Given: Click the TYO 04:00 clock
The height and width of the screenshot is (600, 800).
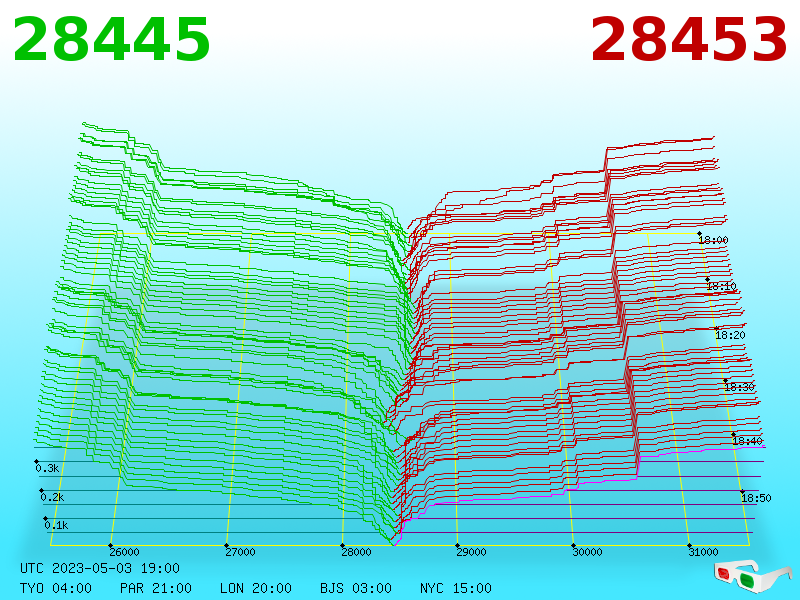Looking at the screenshot, I should 56,588.
